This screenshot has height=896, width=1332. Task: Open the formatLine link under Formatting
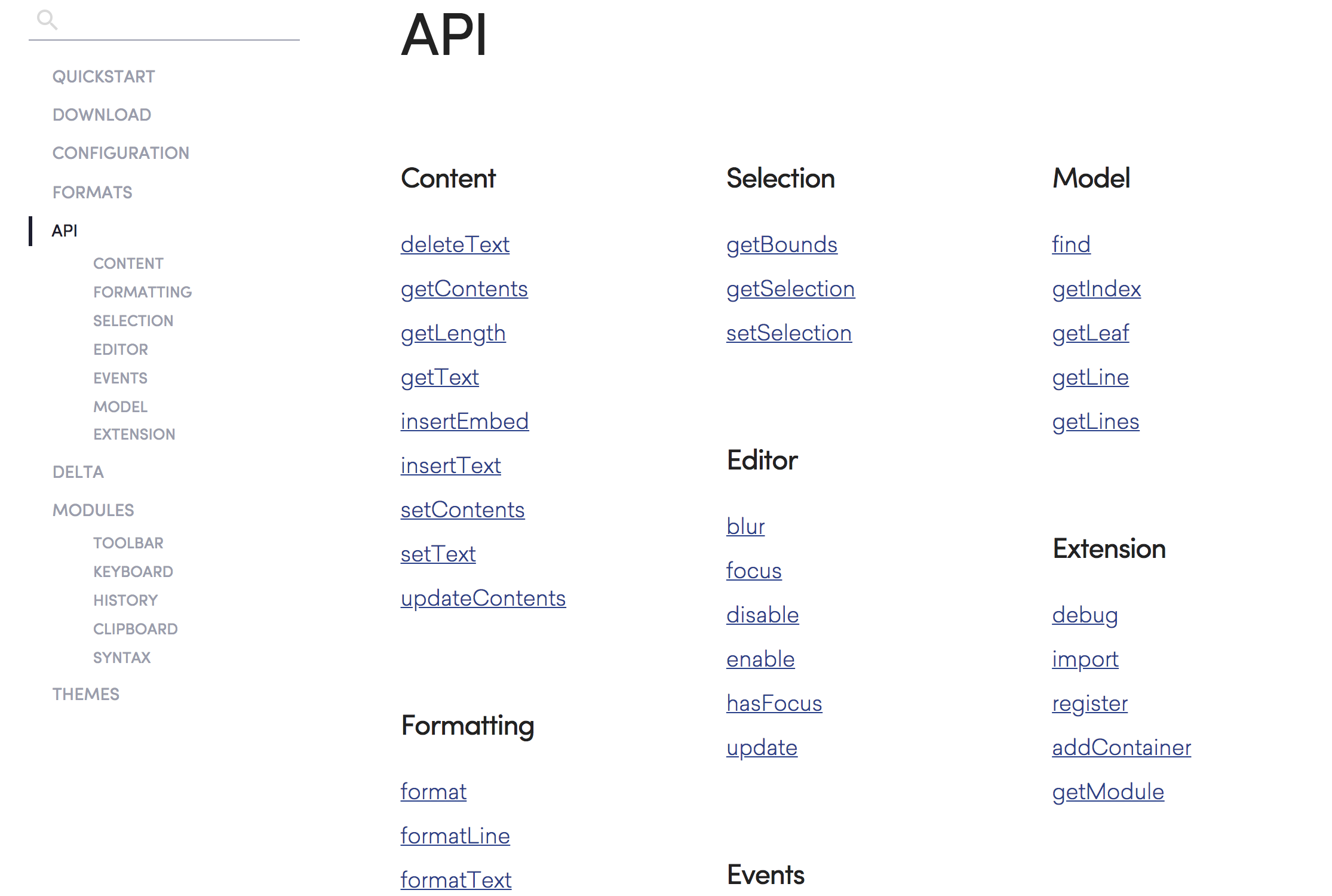point(455,836)
